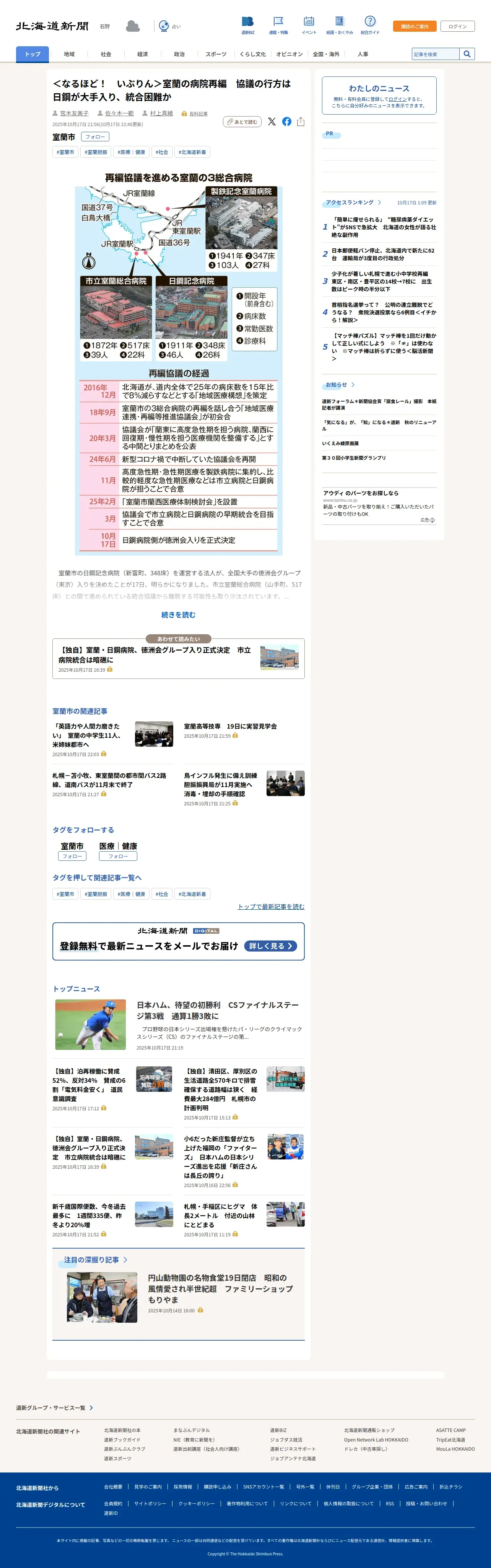Open the baseball pitcher top news thumbnail
The height and width of the screenshot is (1568, 491).
coord(90,1025)
